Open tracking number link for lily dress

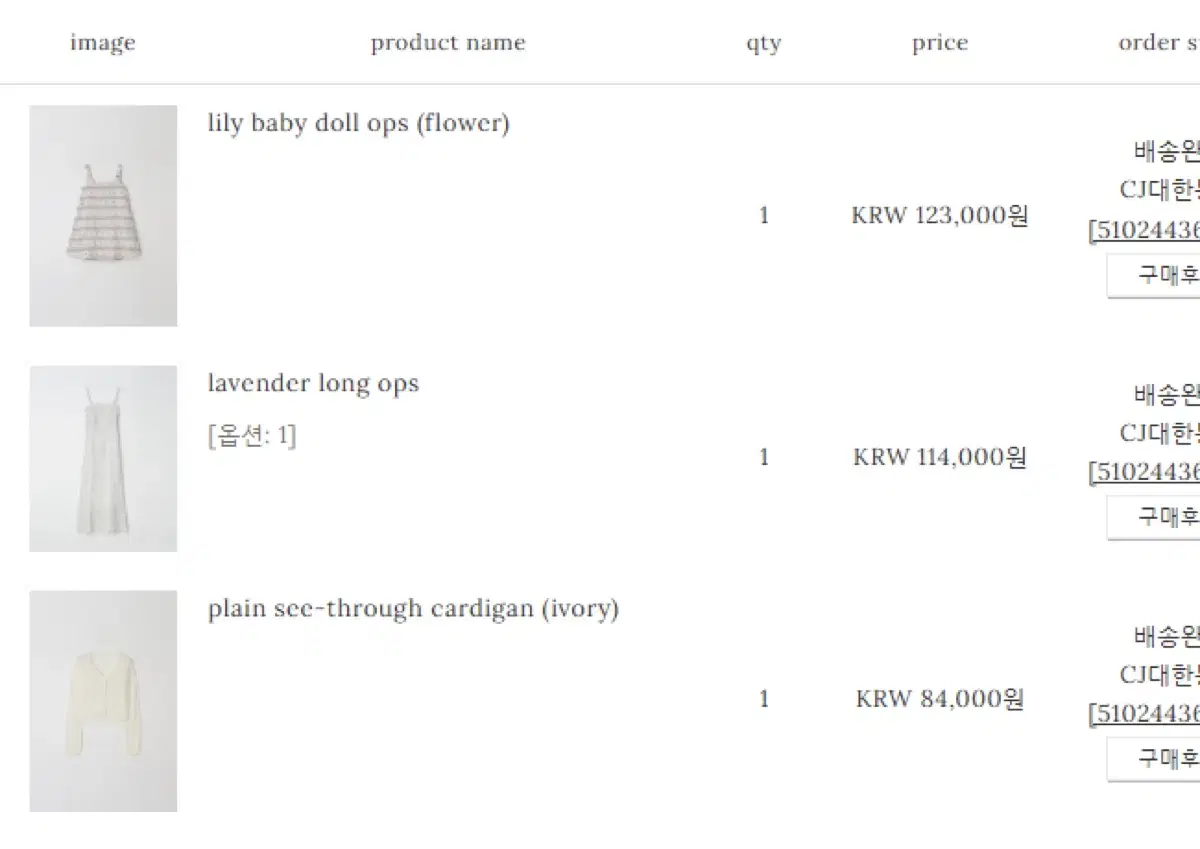pos(1144,230)
